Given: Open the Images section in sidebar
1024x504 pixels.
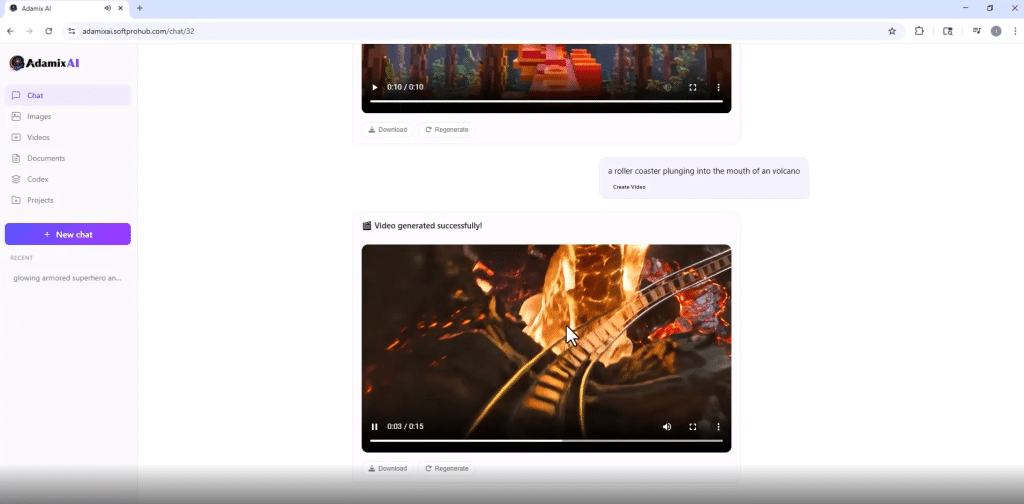Looking at the screenshot, I should pos(39,116).
